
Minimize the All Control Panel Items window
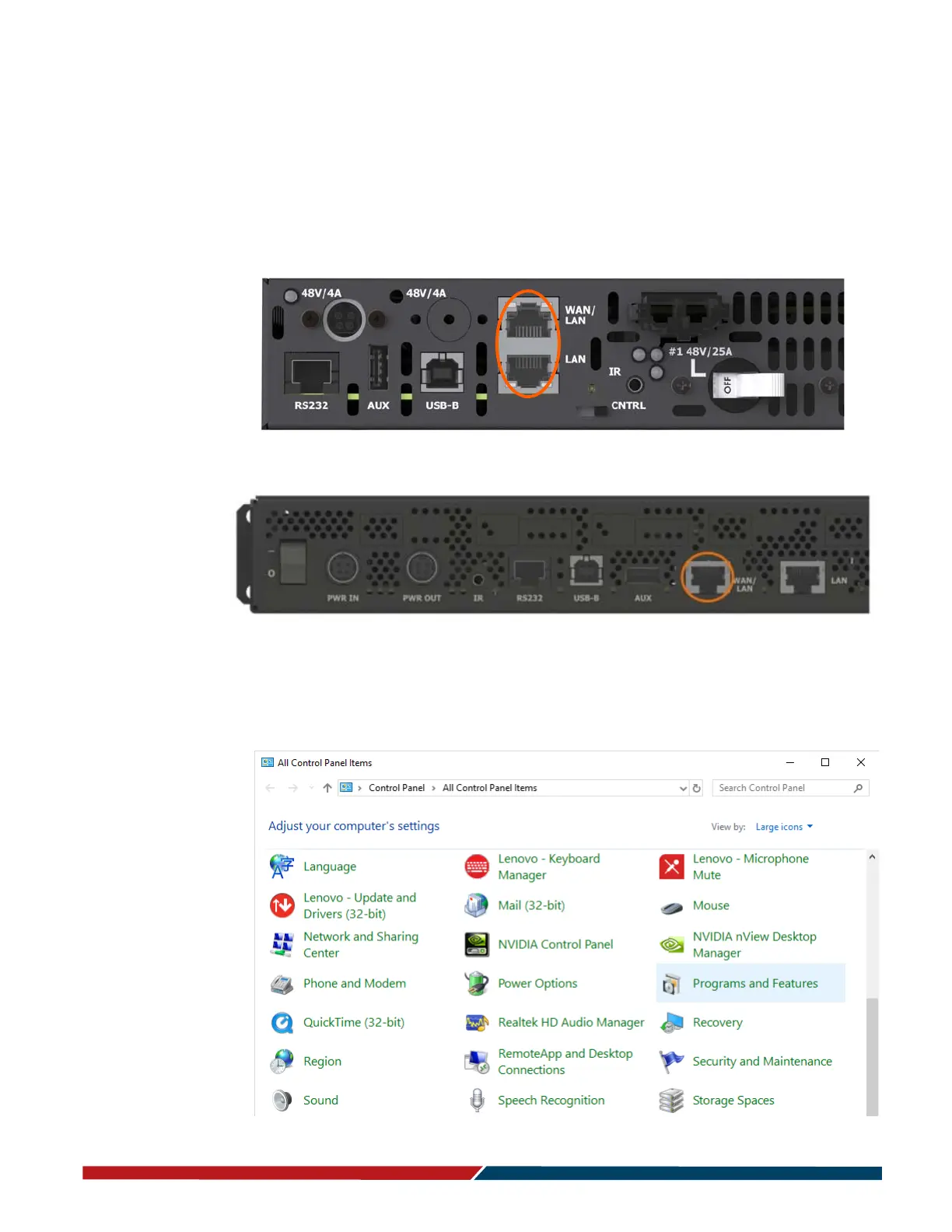click(790, 762)
